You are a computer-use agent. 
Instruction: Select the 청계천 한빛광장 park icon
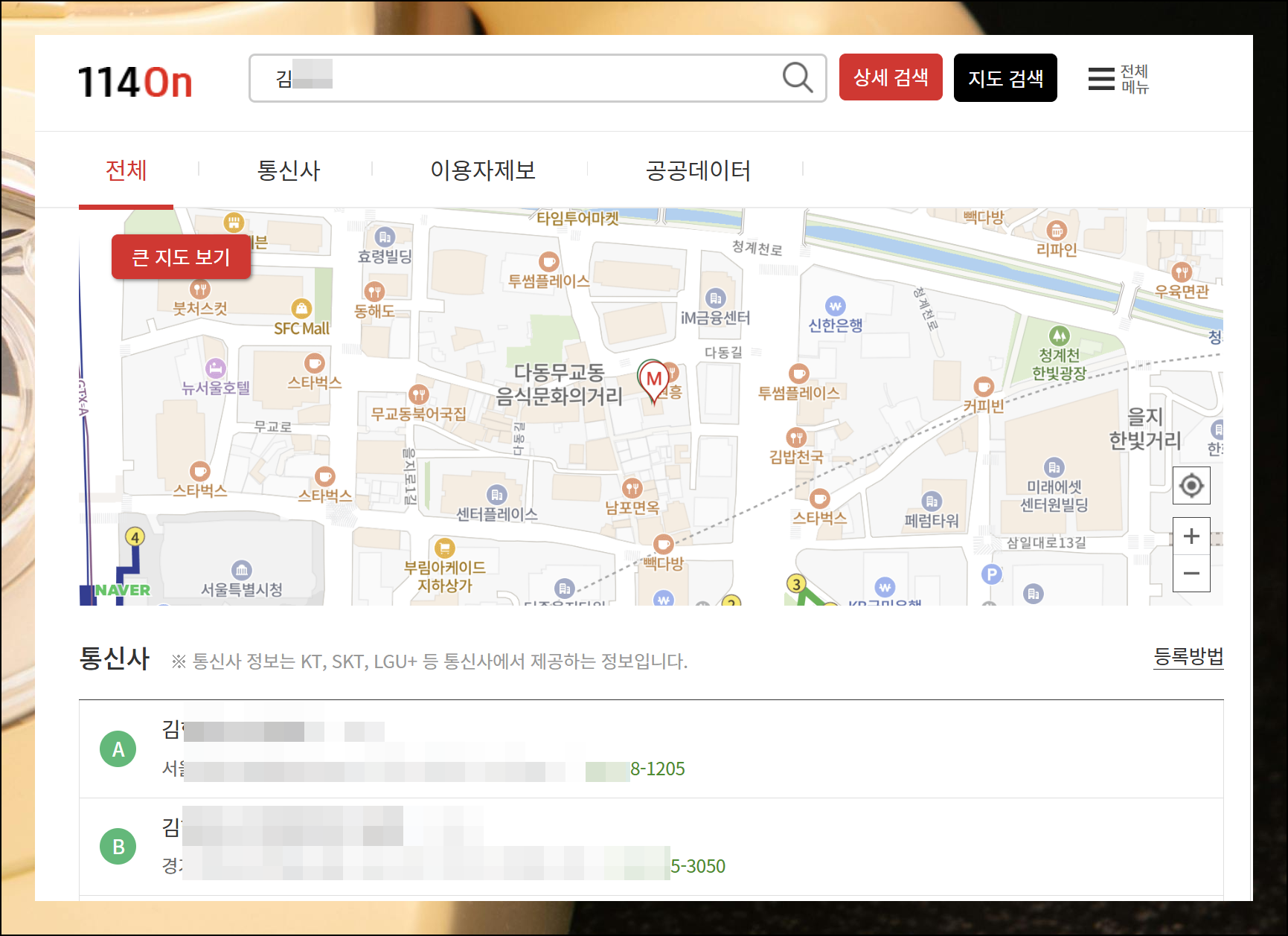1059,336
